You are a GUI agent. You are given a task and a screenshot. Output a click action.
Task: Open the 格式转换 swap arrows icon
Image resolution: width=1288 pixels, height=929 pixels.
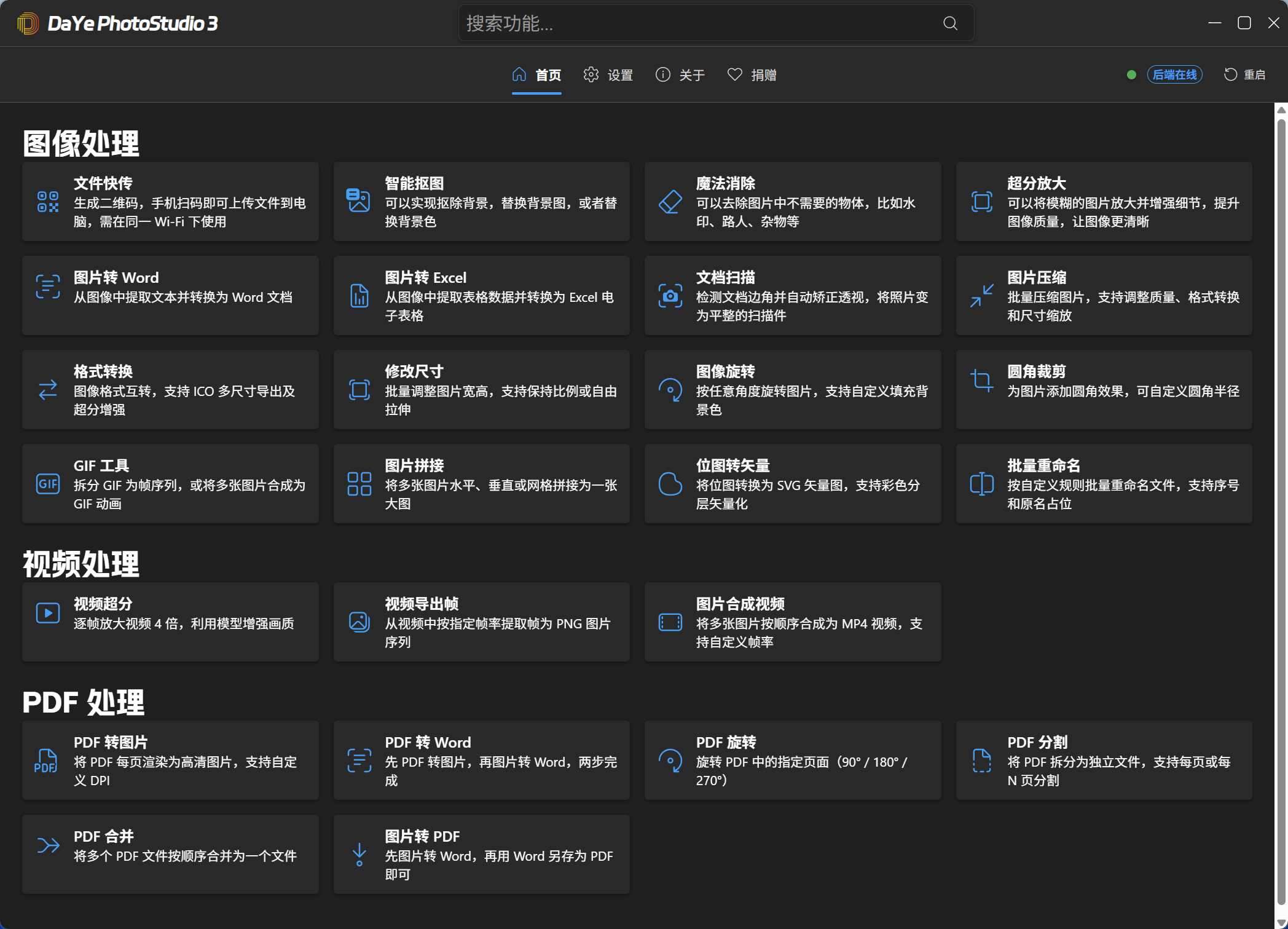pyautogui.click(x=48, y=390)
